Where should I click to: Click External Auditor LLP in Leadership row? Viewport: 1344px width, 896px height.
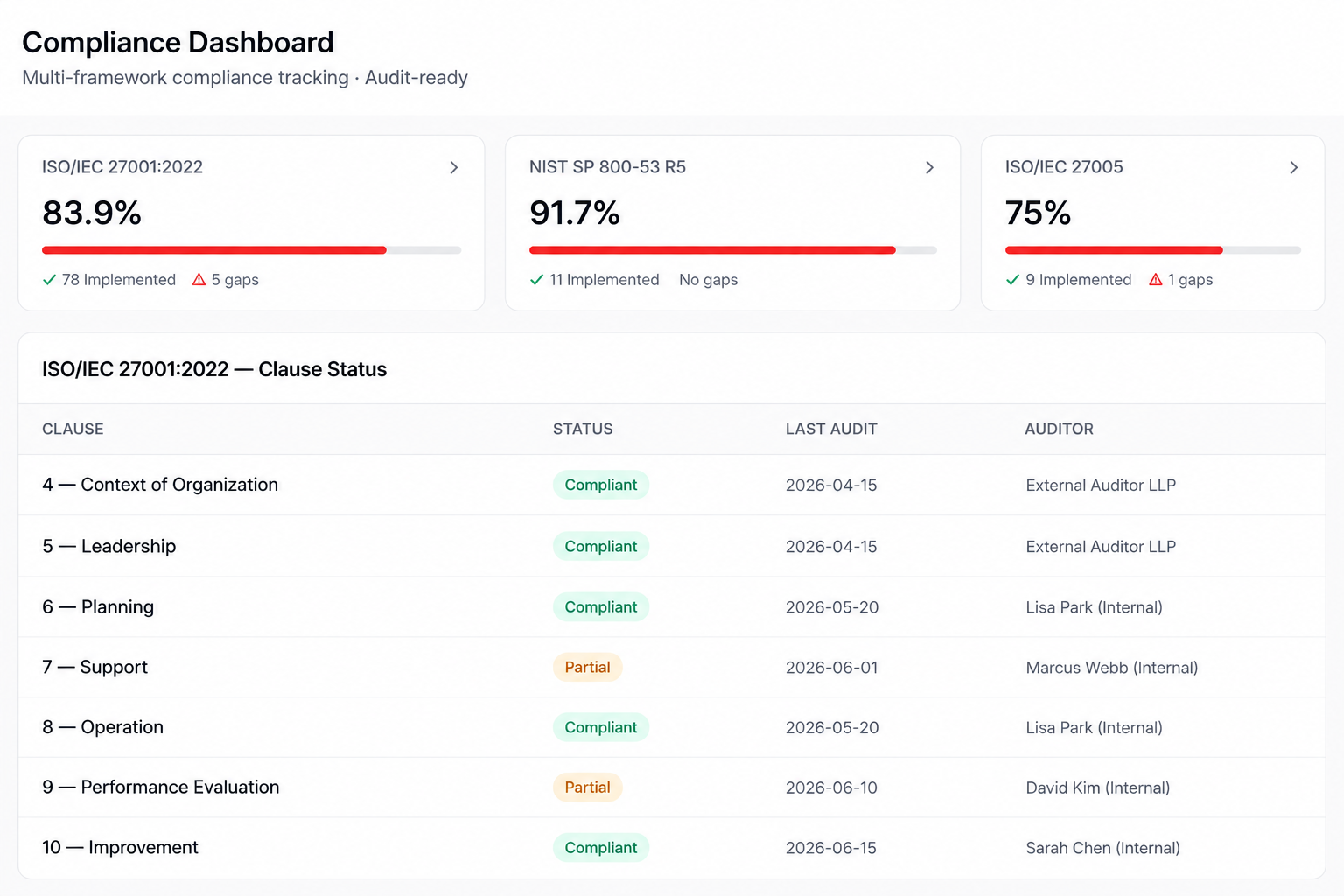(1101, 547)
